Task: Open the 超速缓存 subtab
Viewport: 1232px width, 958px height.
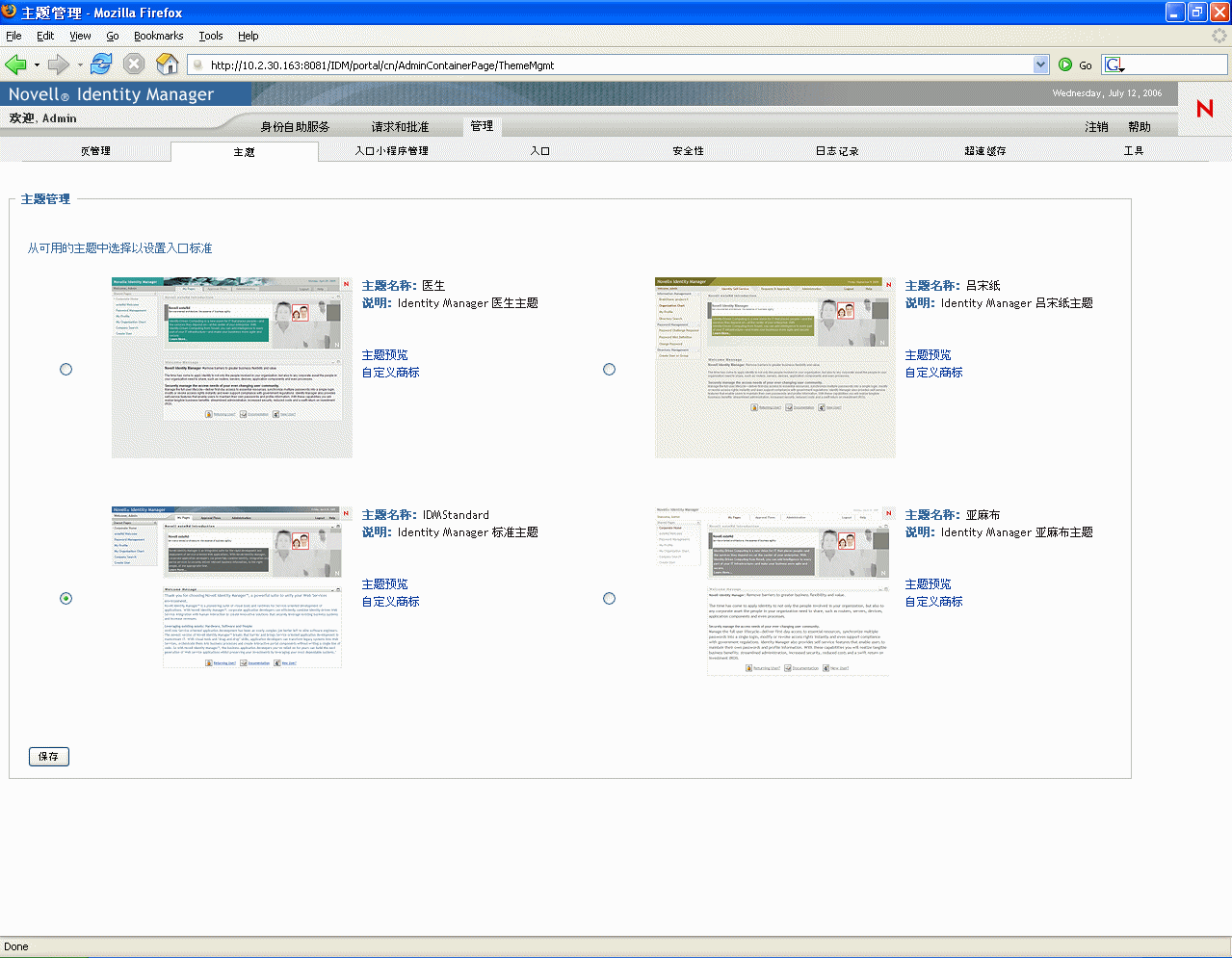Action: (985, 151)
